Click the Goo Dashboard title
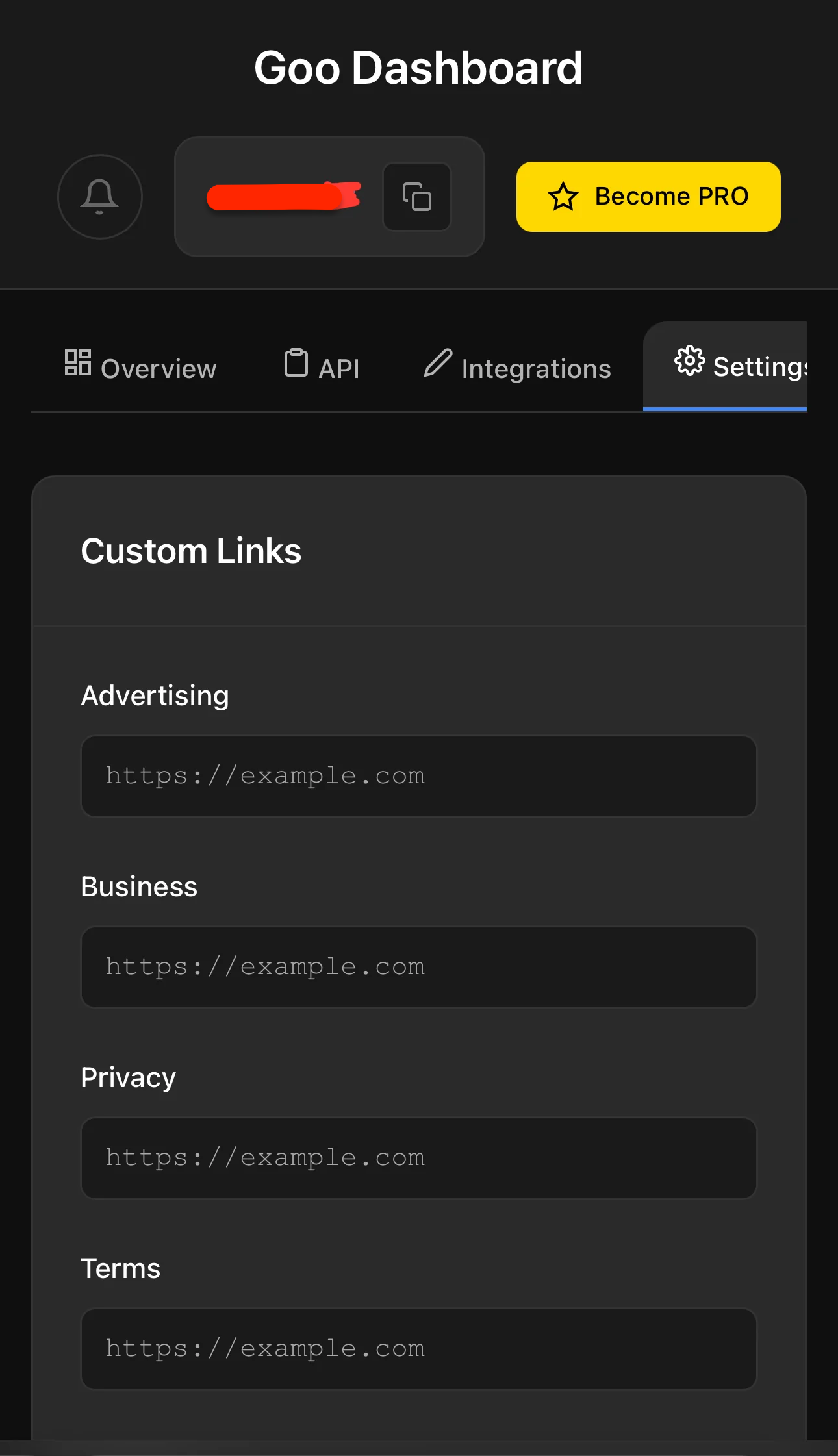 (418, 68)
